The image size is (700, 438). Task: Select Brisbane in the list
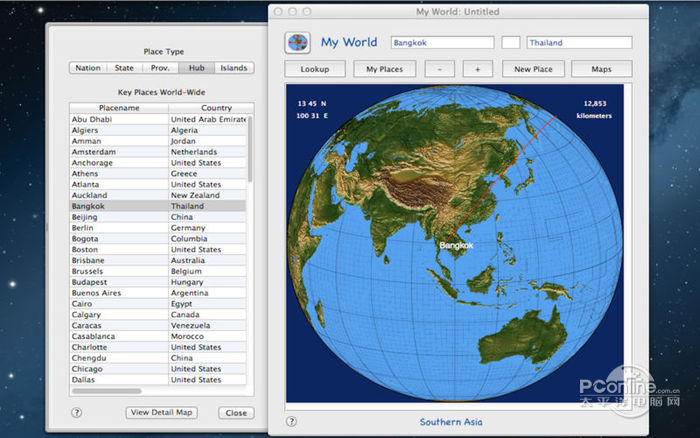click(158, 260)
